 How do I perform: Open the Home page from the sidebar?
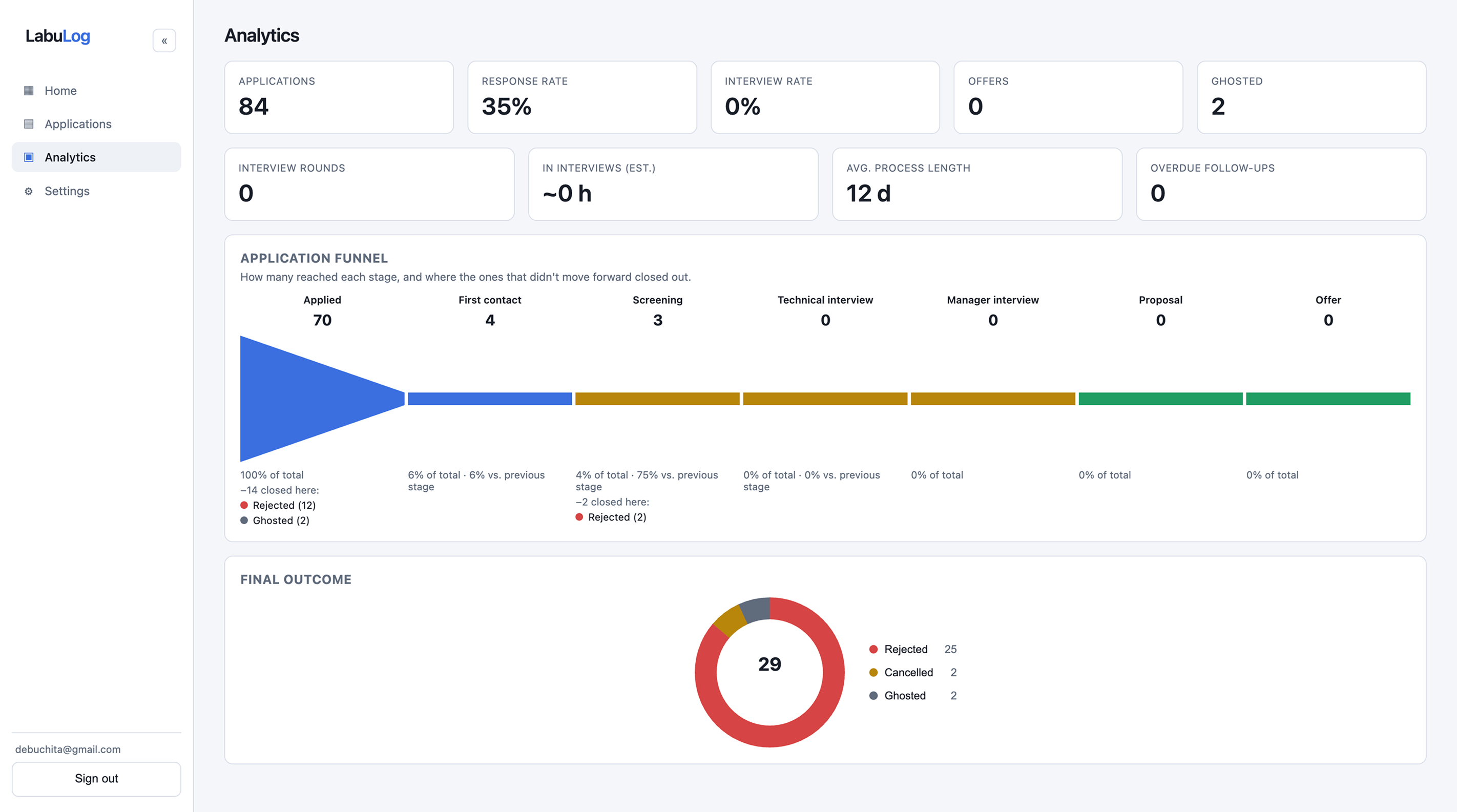96,91
